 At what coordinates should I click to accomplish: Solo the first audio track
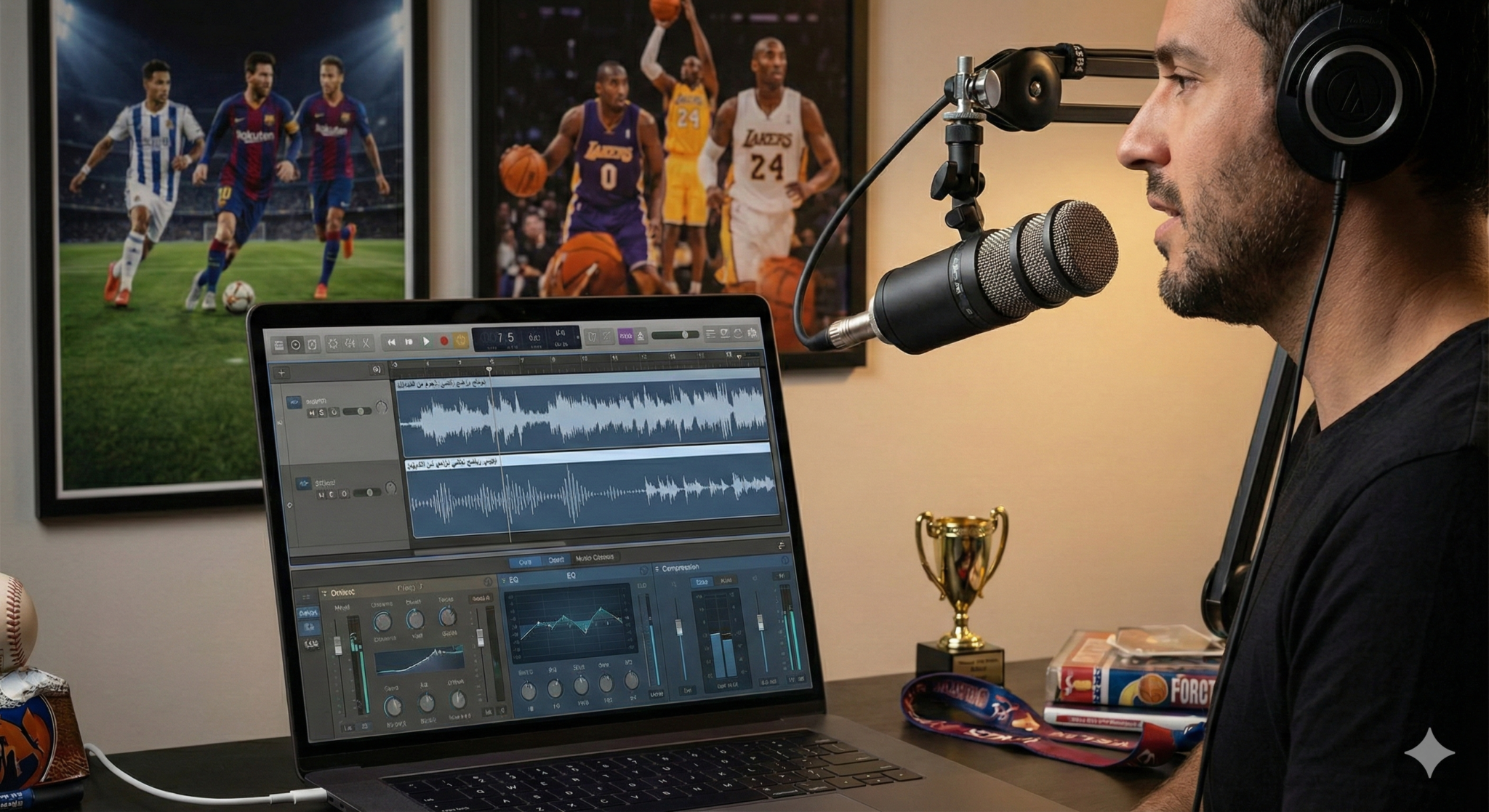[x=321, y=412]
